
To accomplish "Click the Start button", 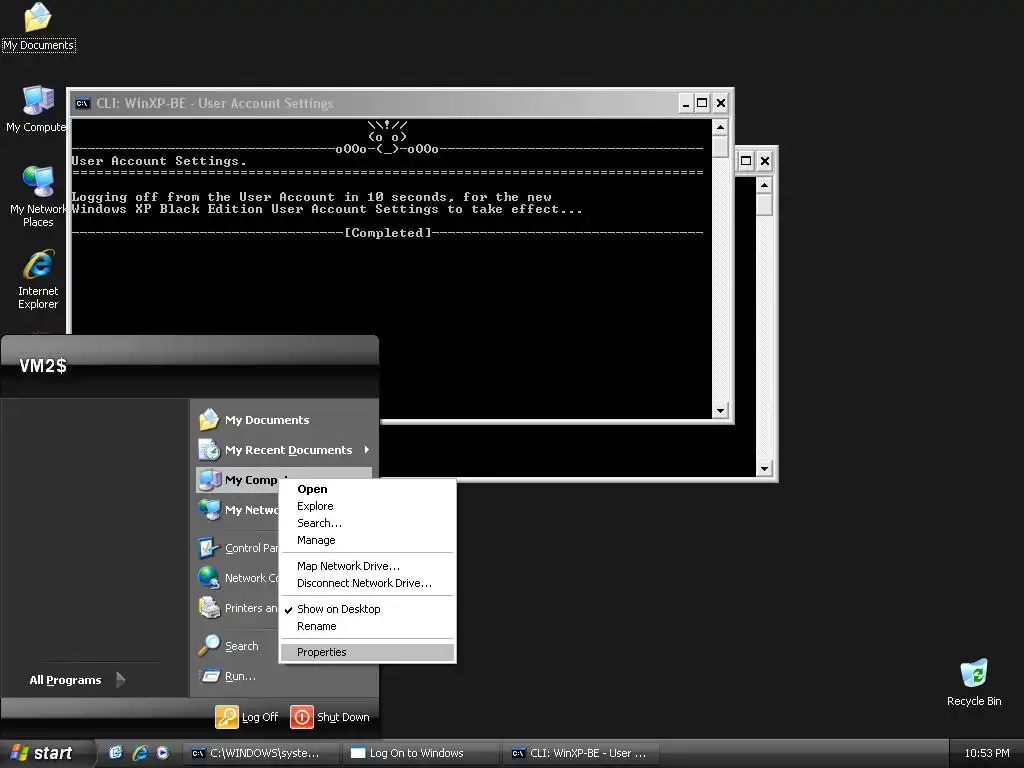I will coord(43,753).
